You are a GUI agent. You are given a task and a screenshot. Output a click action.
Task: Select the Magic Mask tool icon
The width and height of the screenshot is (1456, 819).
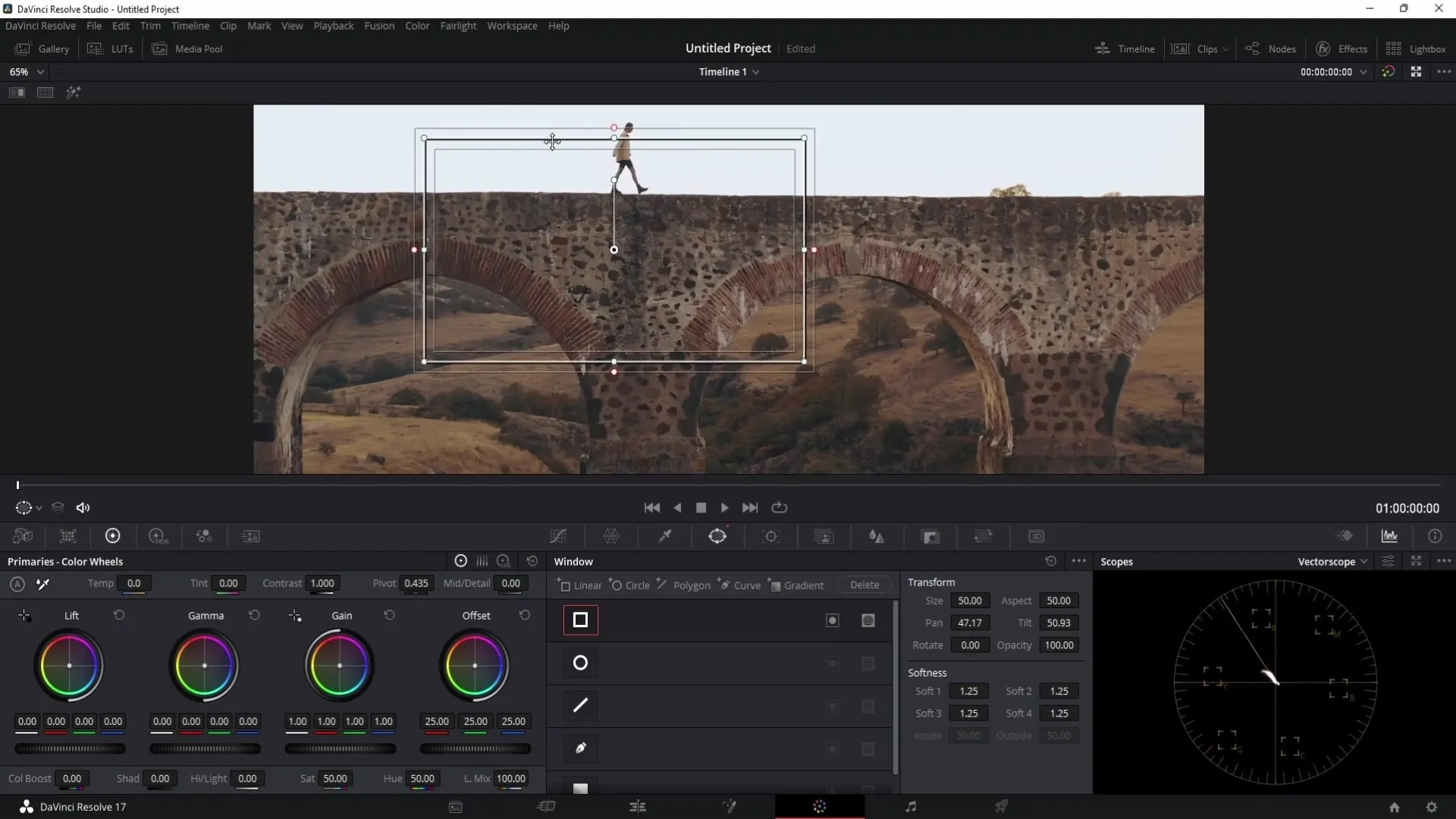click(x=825, y=536)
